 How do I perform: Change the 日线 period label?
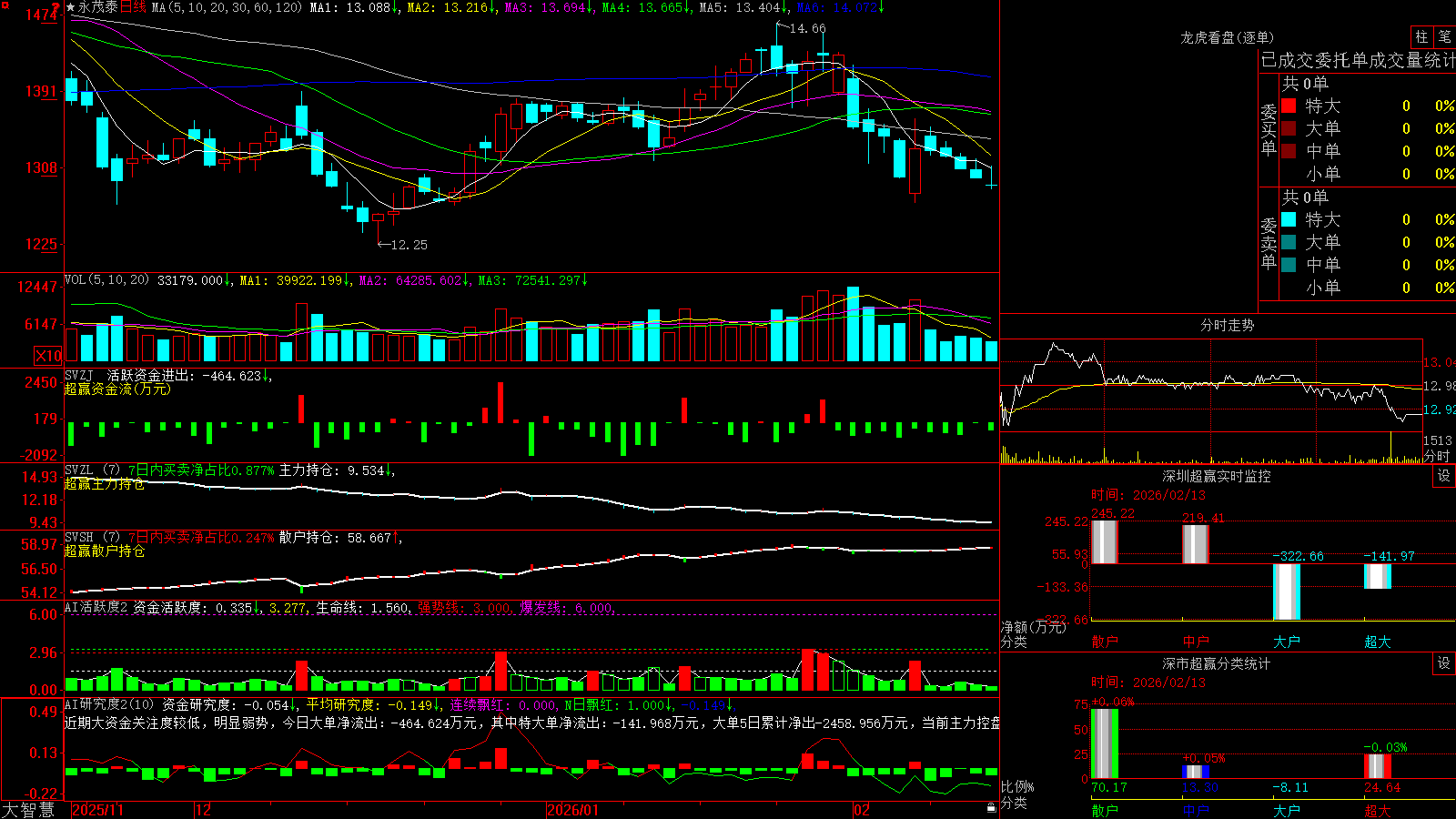[x=133, y=7]
